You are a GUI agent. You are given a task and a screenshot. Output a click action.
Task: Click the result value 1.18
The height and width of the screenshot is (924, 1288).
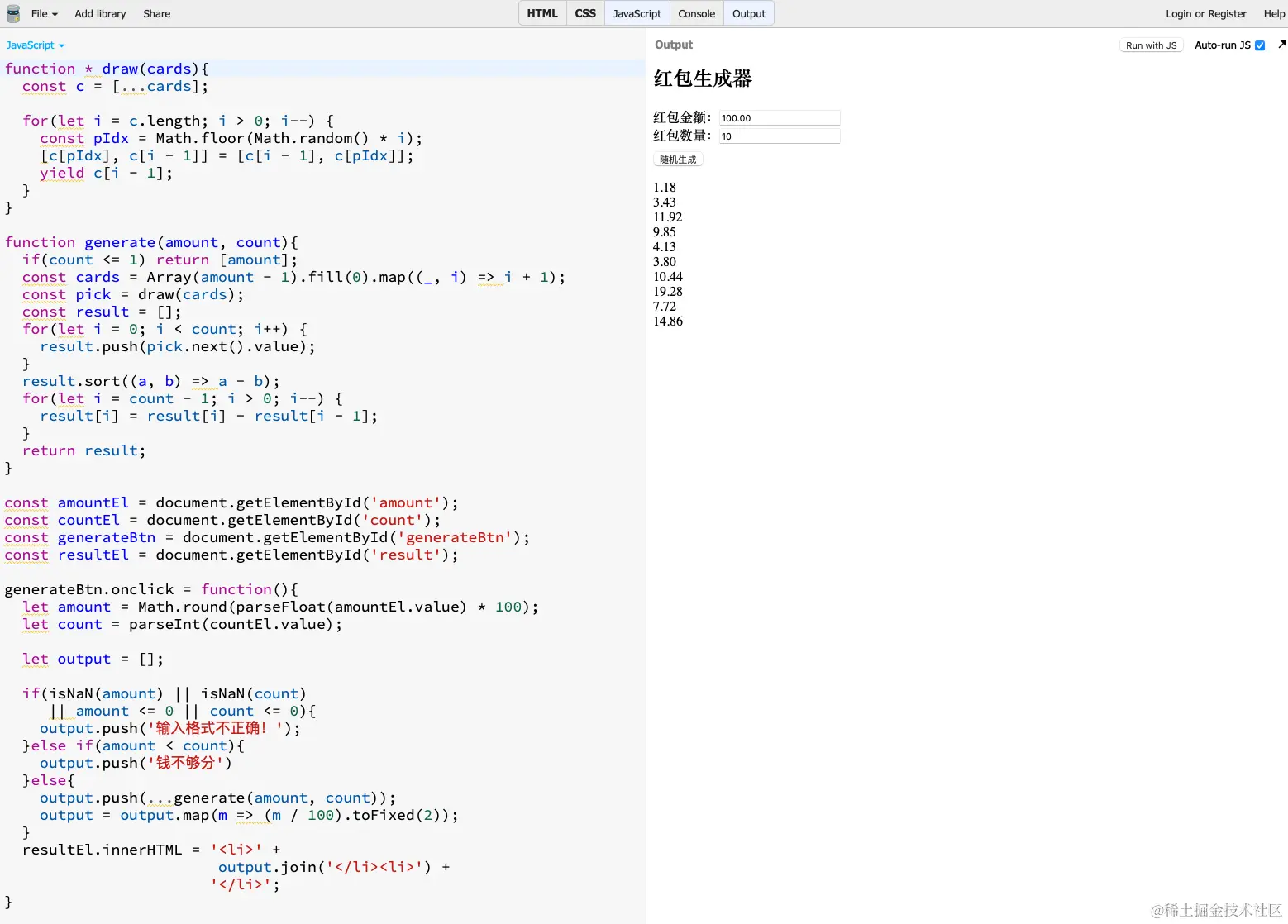click(665, 188)
